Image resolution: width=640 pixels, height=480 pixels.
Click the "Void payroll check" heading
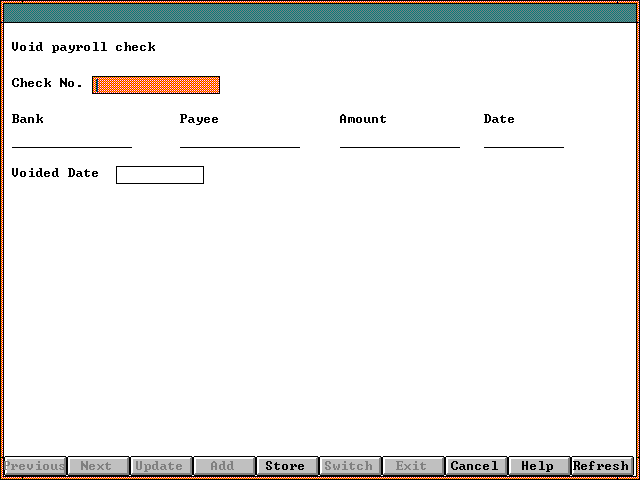[x=84, y=47]
